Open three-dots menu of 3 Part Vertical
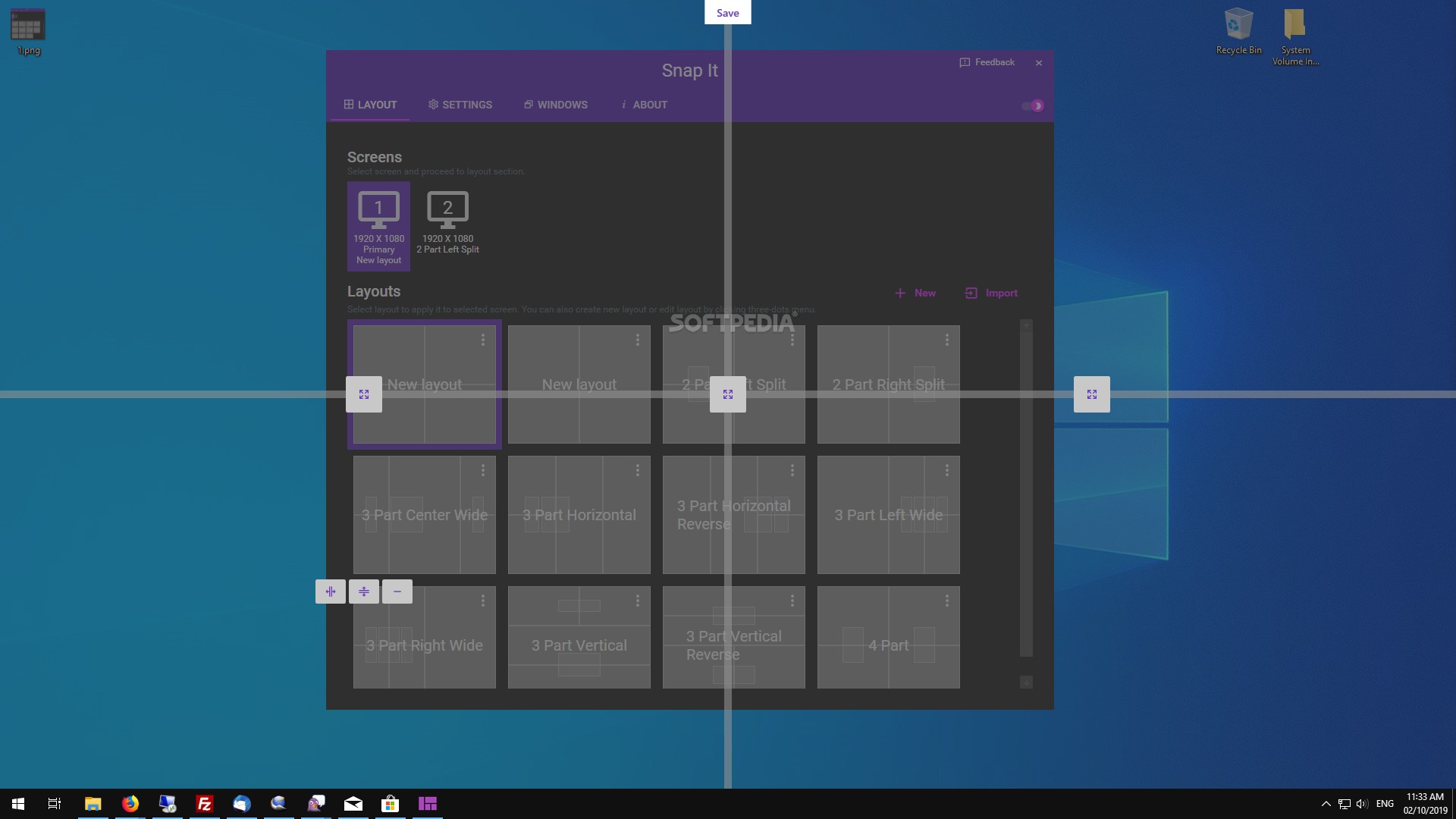 coord(638,601)
